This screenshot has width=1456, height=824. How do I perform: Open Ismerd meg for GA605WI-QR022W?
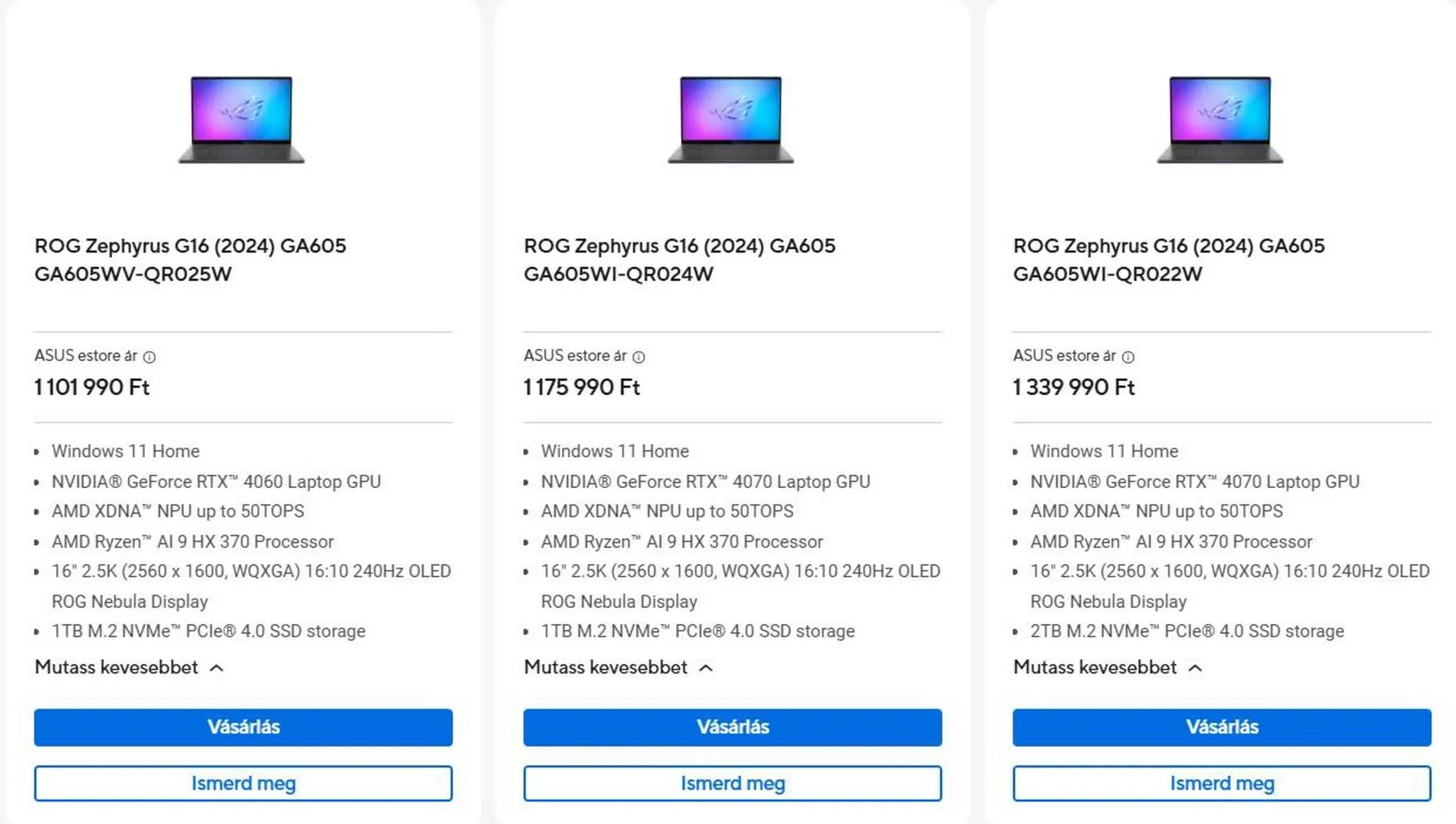click(1221, 783)
